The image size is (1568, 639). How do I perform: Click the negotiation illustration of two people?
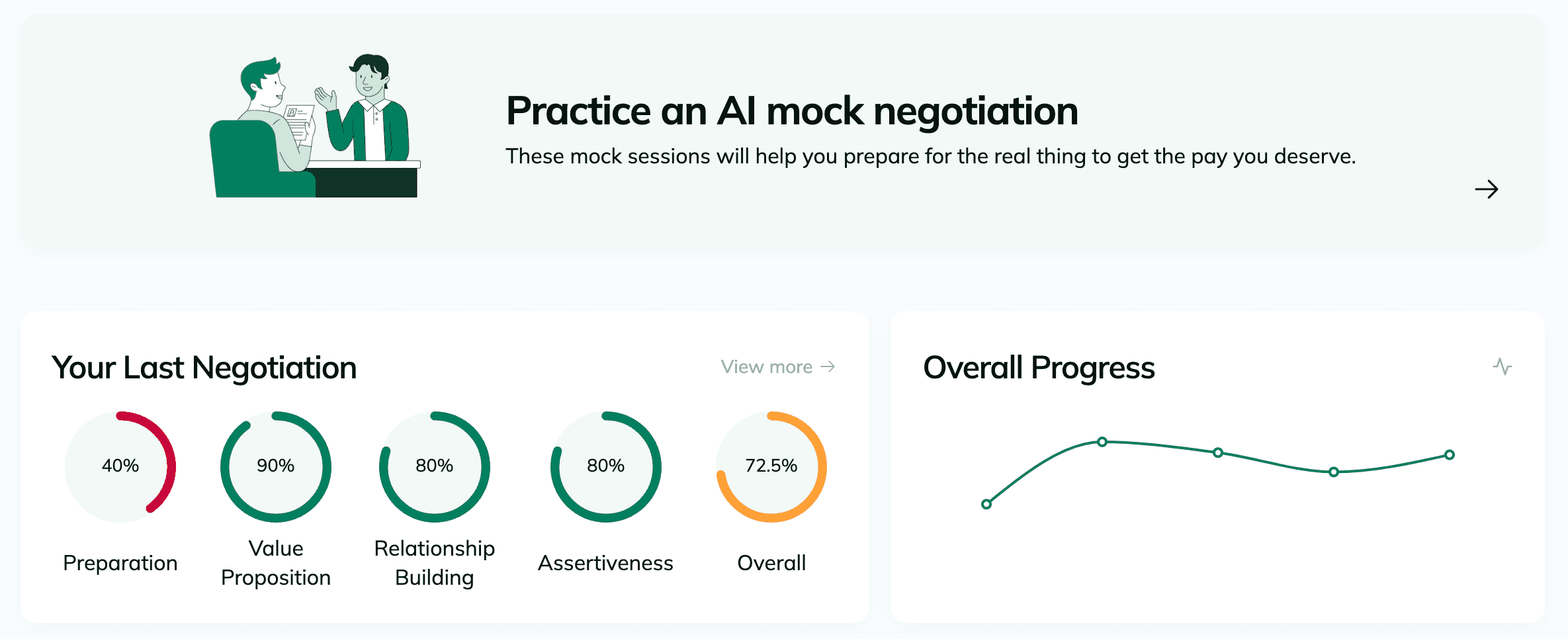[x=316, y=126]
